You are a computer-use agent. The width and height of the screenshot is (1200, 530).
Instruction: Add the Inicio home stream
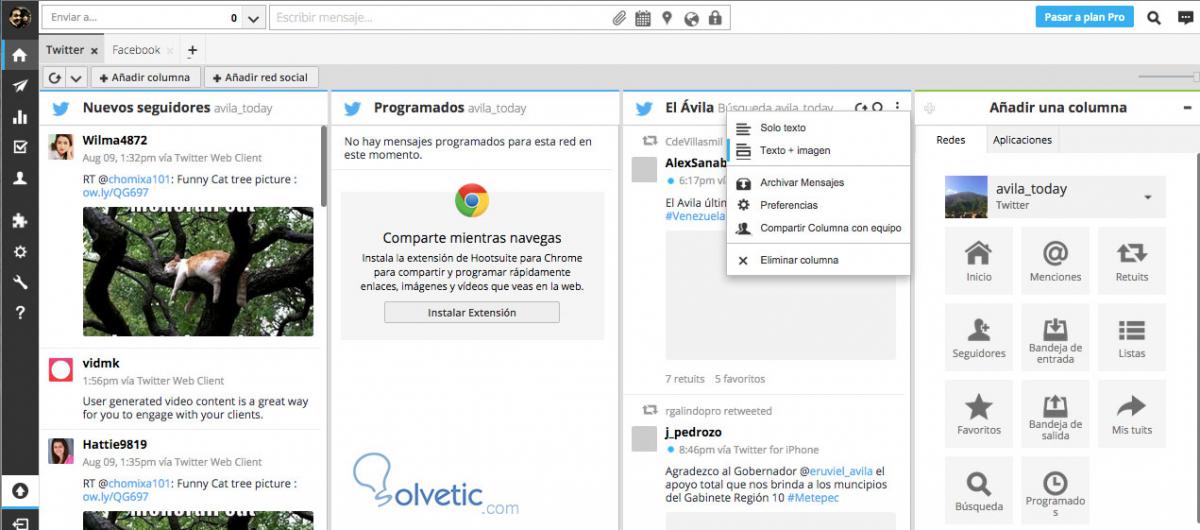tap(979, 260)
